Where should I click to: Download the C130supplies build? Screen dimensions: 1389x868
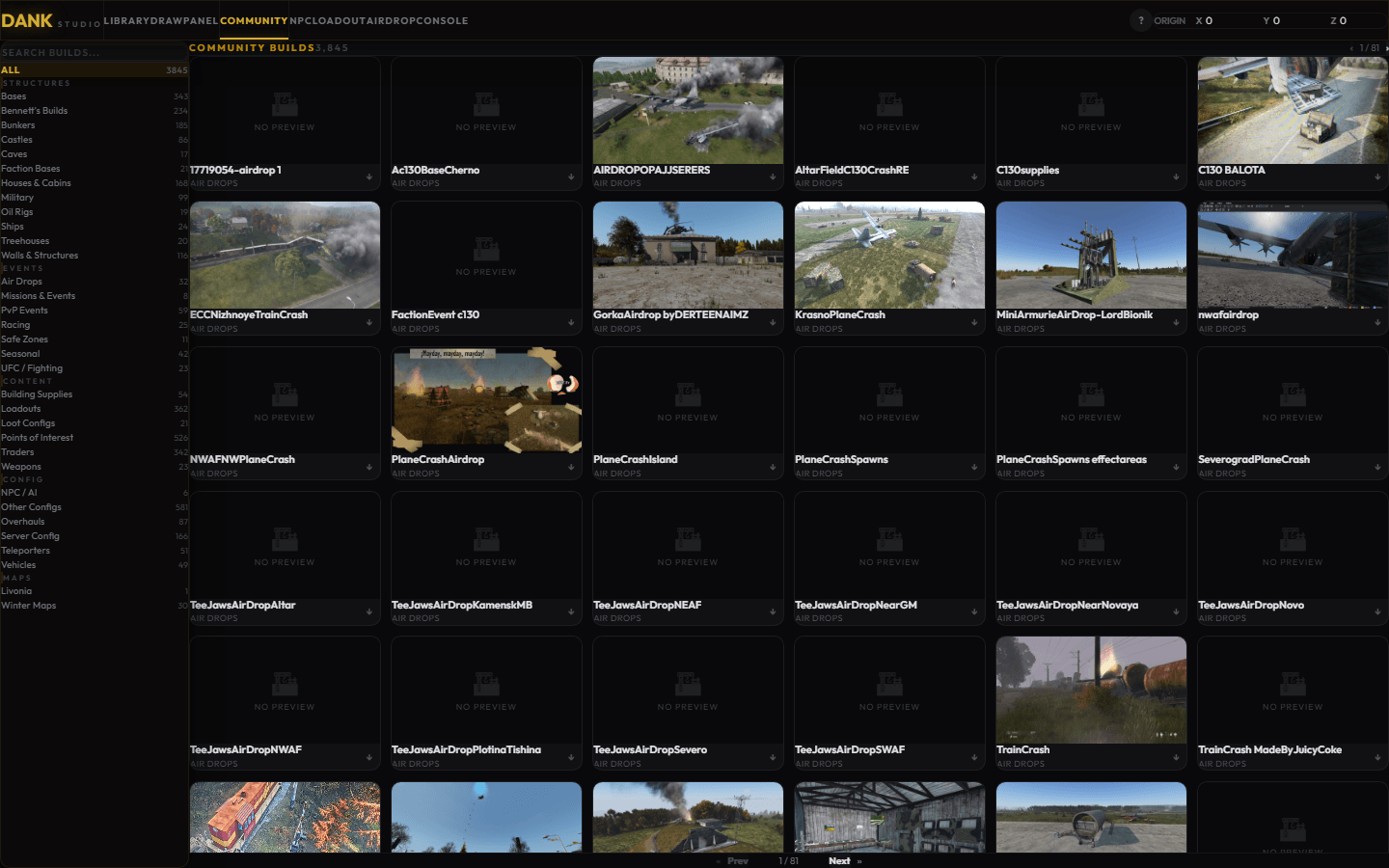1176,176
